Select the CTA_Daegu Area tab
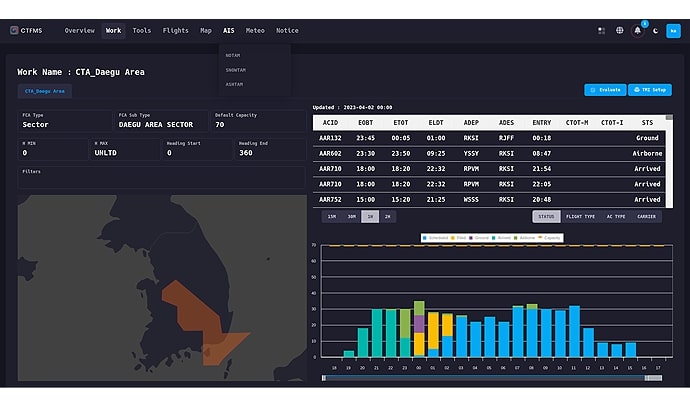Image resolution: width=690 pixels, height=407 pixels. pos(45,91)
